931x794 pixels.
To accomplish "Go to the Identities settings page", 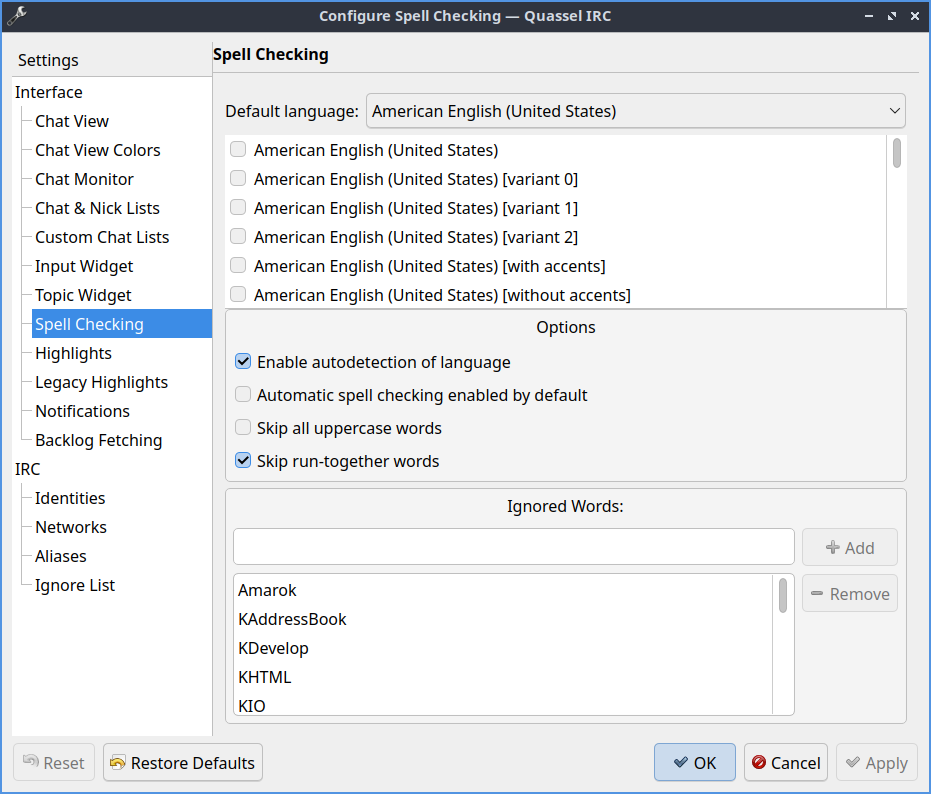I will point(70,498).
